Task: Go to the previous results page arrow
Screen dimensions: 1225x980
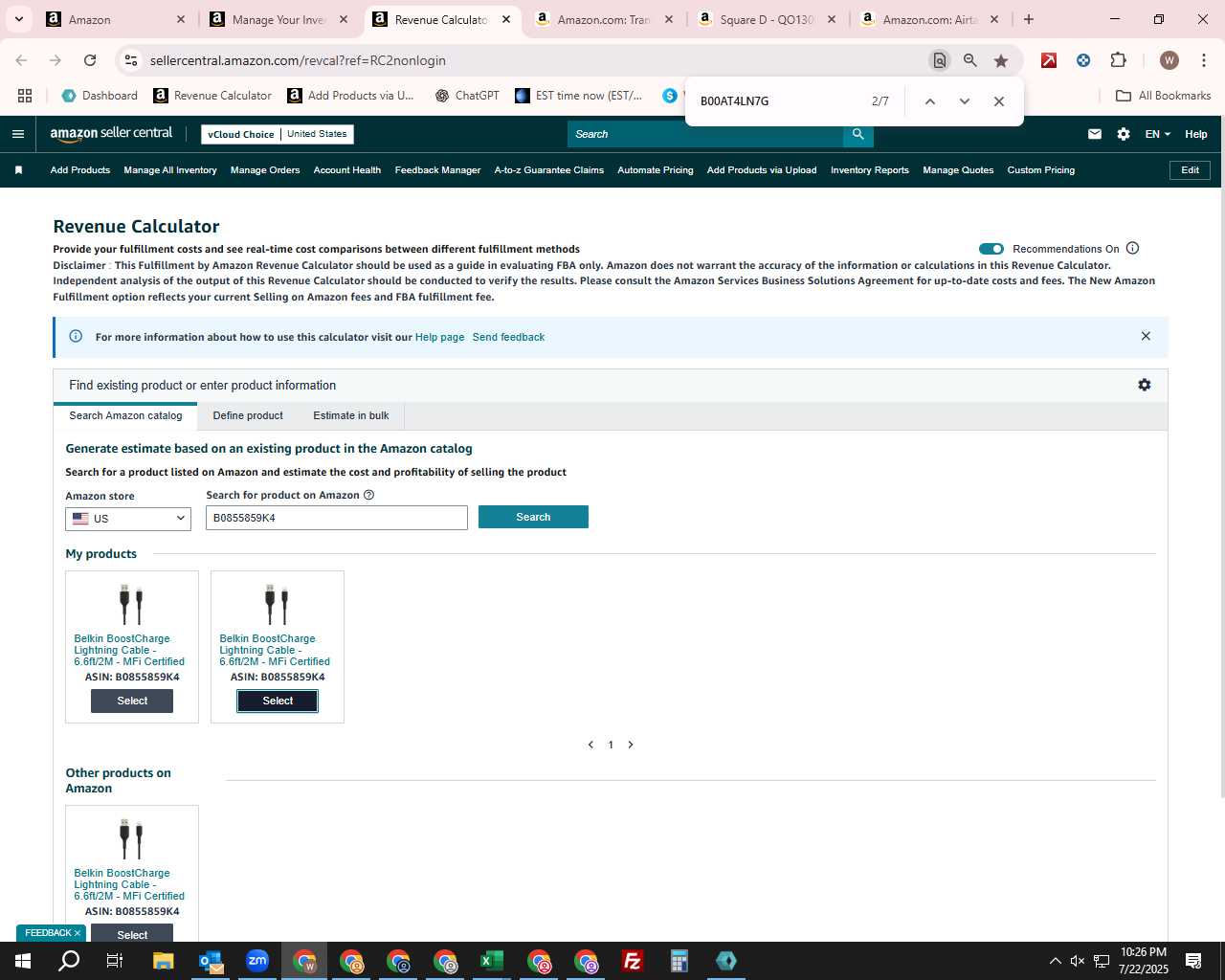Action: (590, 745)
